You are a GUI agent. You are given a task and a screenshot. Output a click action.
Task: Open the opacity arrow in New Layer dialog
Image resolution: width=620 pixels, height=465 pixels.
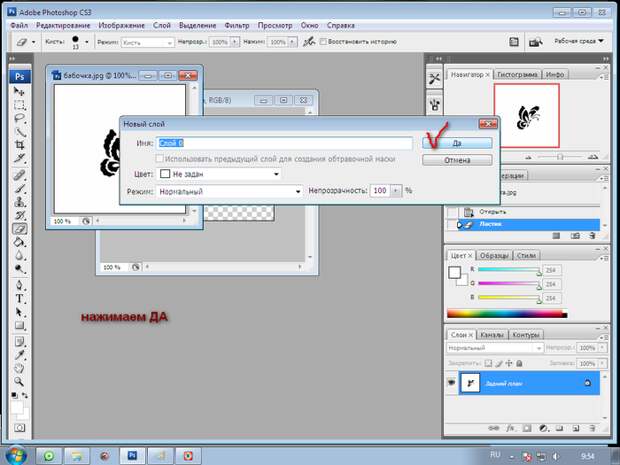[395, 191]
